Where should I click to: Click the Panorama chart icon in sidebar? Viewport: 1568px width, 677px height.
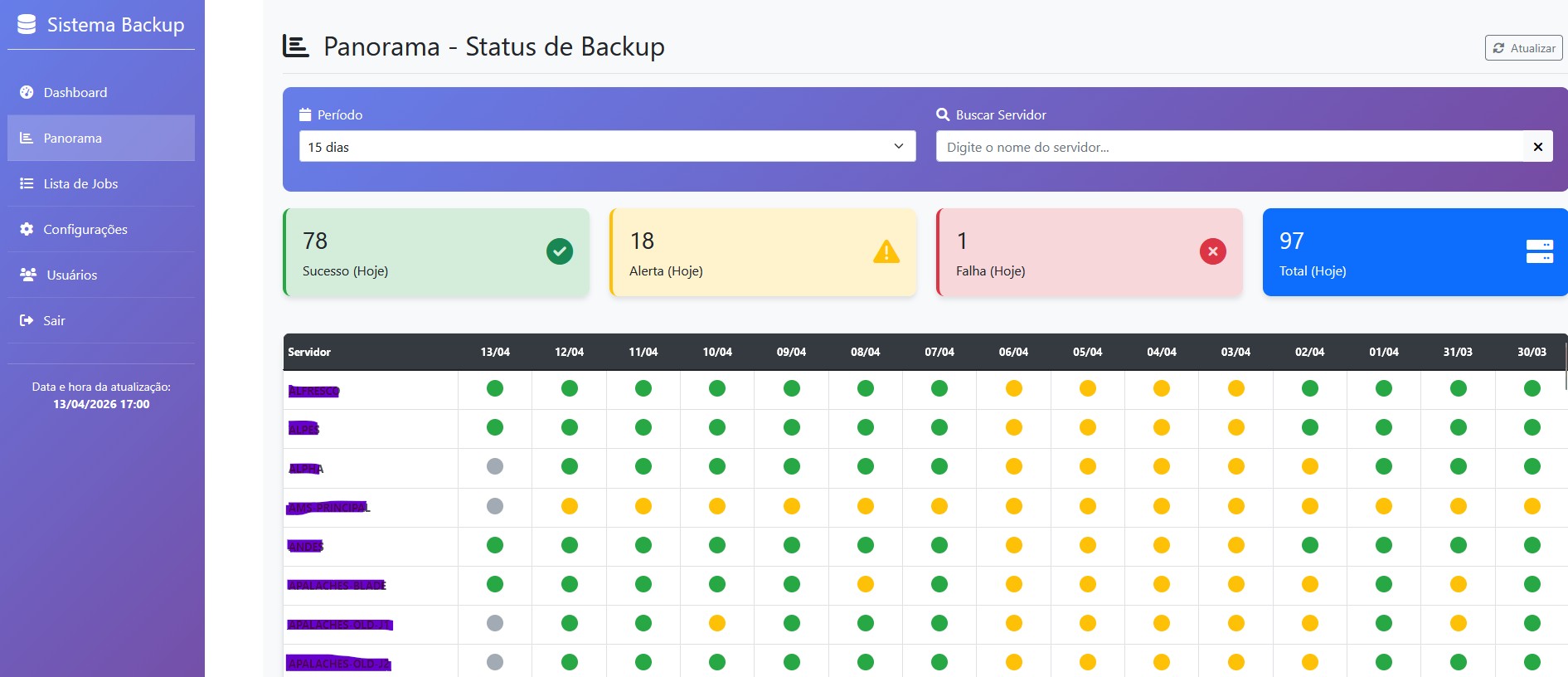coord(27,138)
